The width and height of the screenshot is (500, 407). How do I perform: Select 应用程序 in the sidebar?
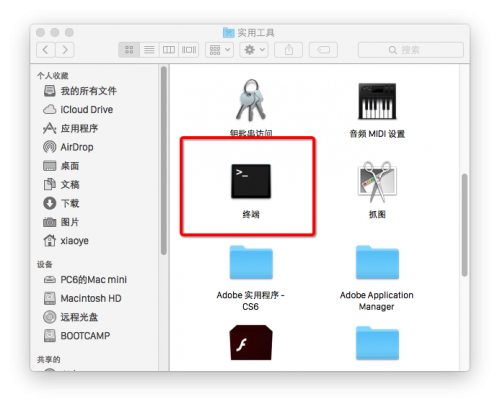(71, 128)
